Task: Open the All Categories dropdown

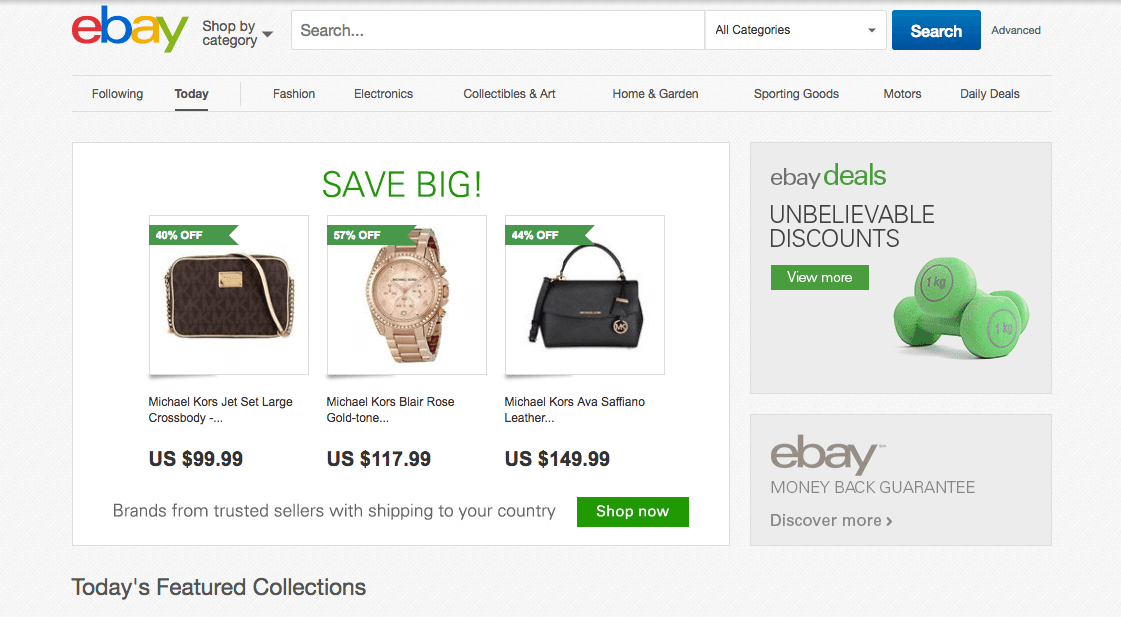Action: (794, 30)
